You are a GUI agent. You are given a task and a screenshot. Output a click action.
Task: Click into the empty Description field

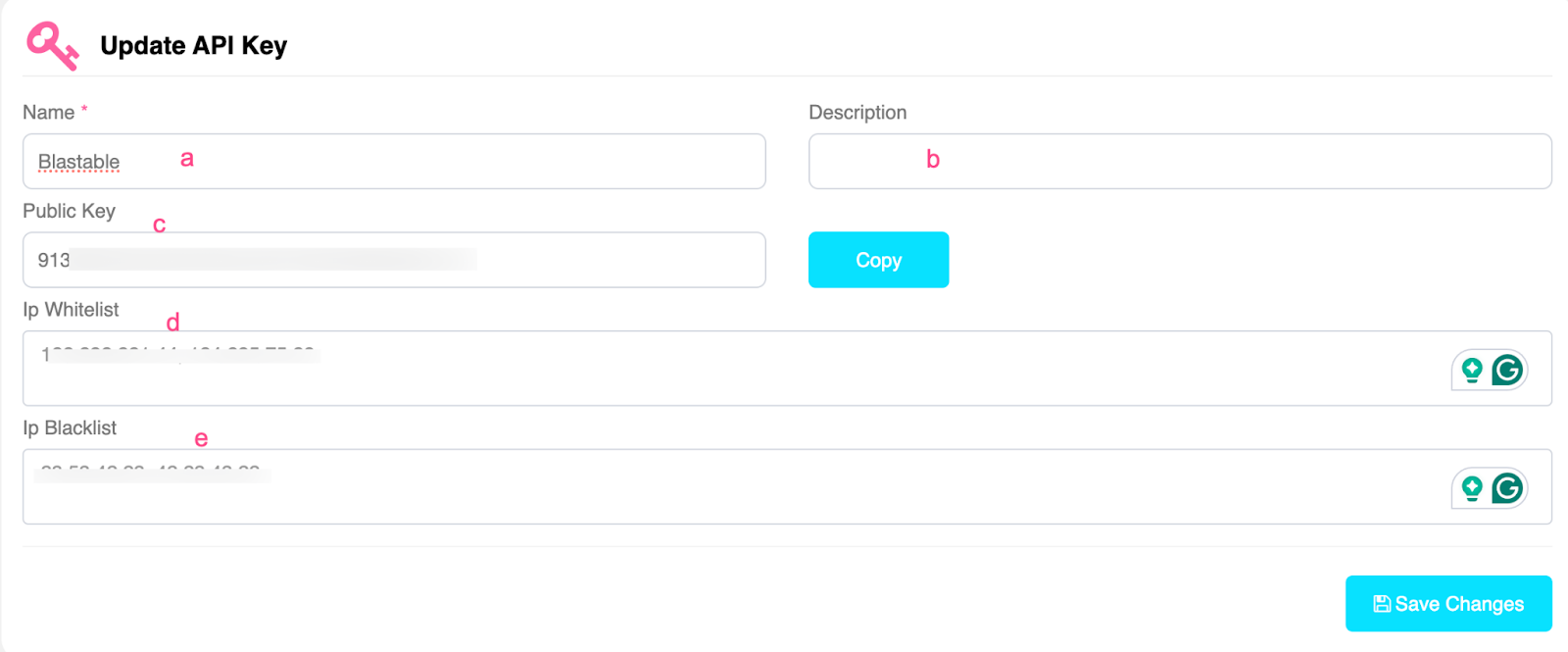point(1179,162)
